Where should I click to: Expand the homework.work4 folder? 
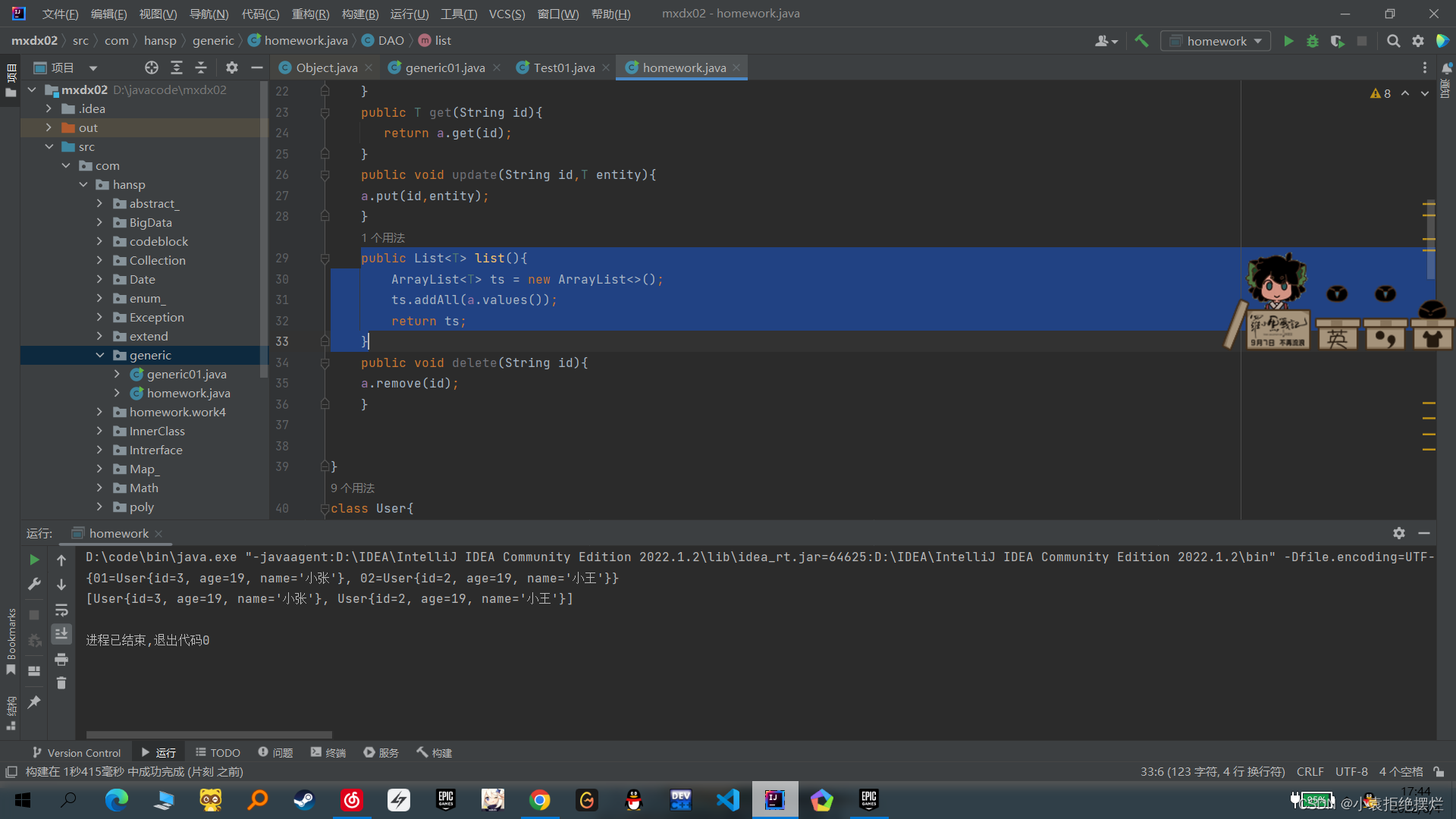(99, 412)
